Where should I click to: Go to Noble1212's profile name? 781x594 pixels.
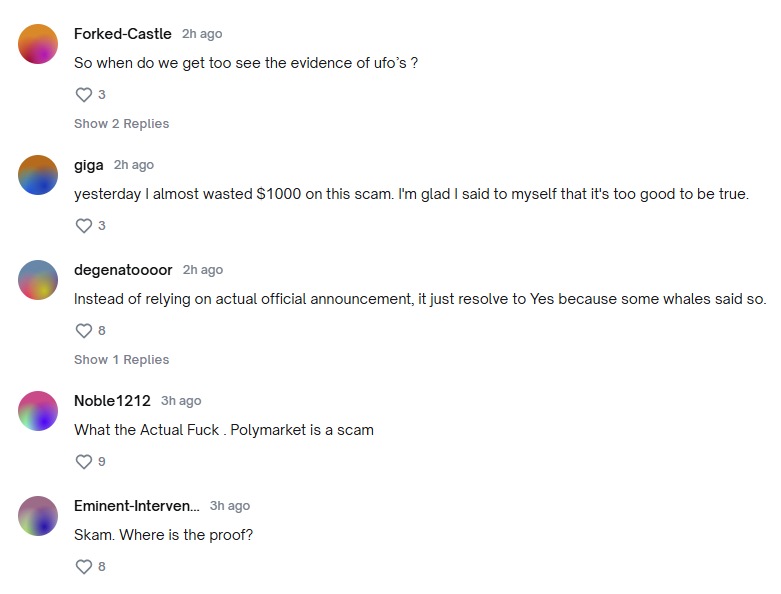tap(112, 401)
